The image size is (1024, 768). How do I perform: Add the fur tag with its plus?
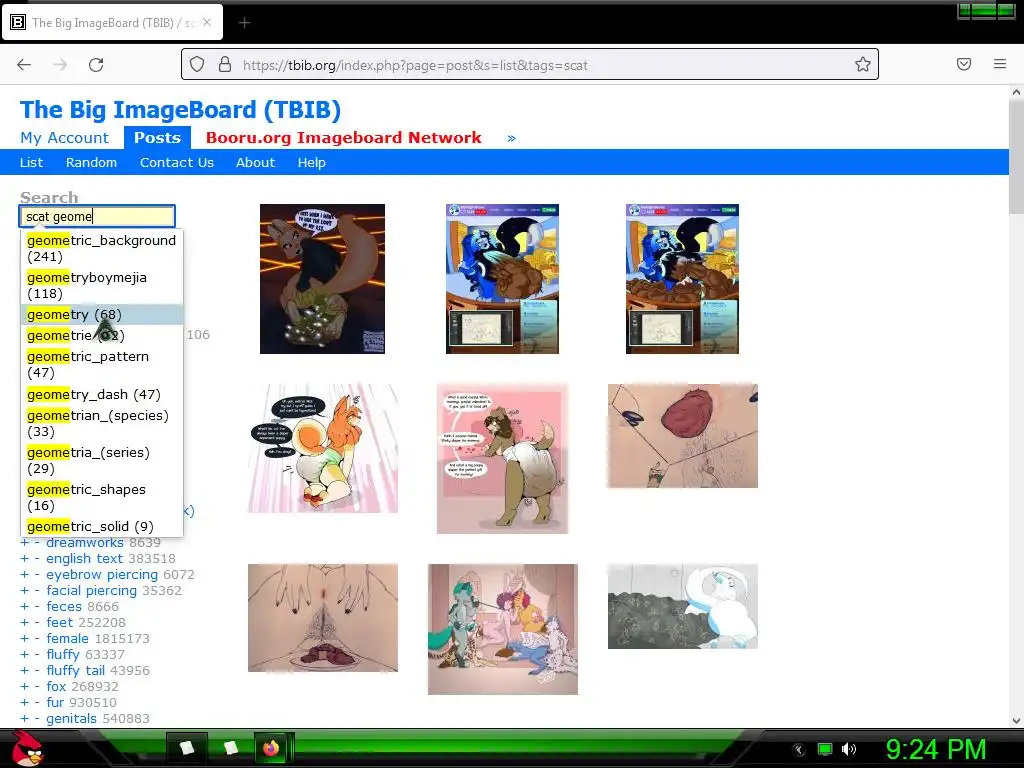25,703
